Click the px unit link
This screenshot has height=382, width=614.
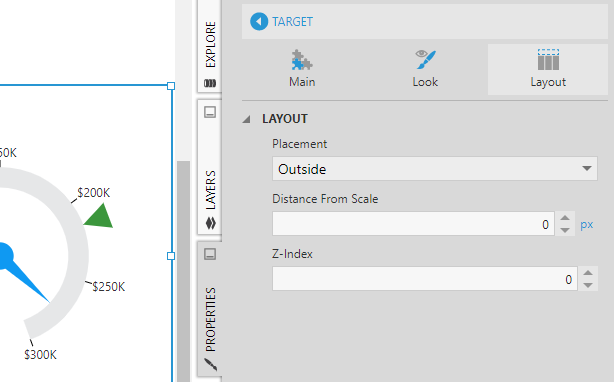[x=586, y=224]
